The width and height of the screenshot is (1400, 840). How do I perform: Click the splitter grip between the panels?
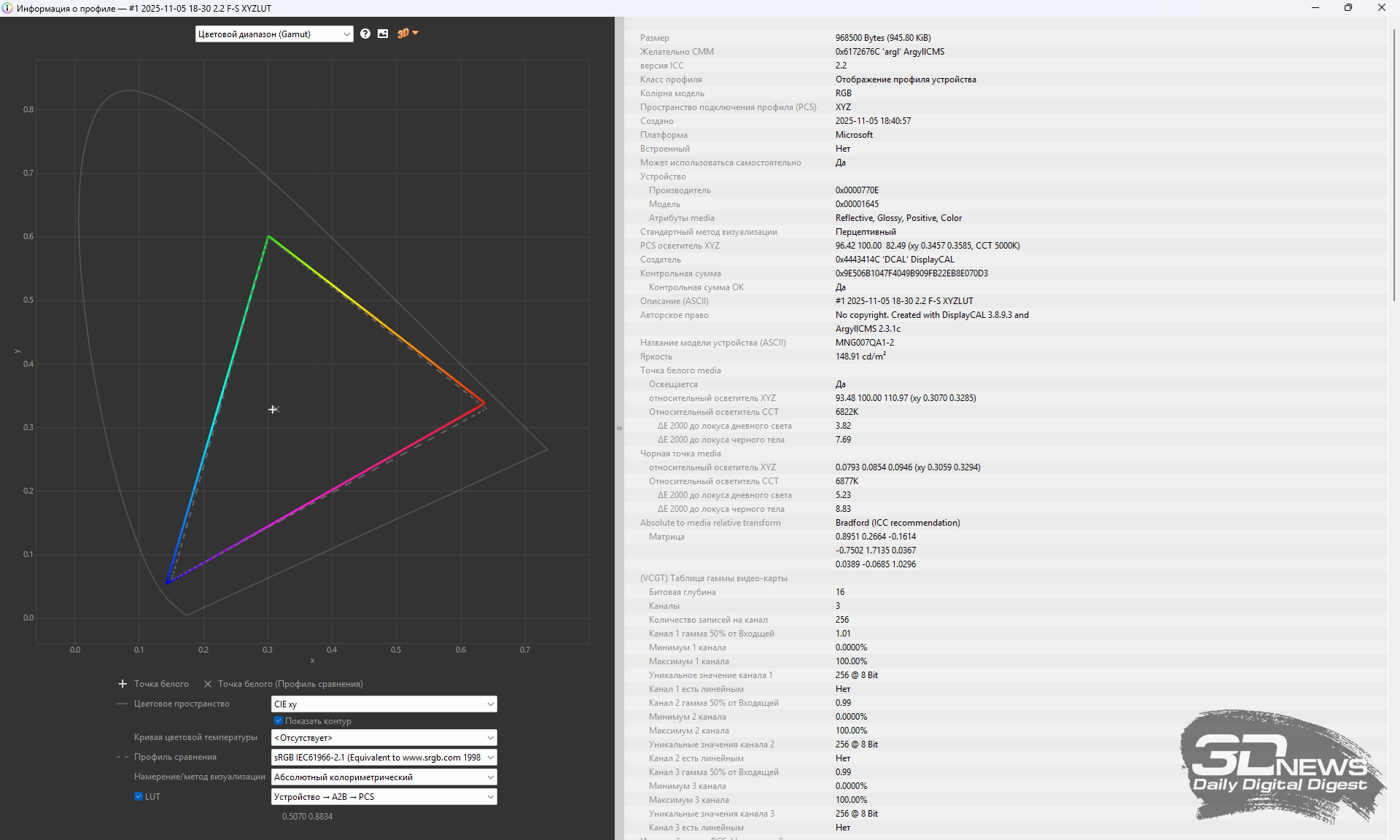point(619,428)
